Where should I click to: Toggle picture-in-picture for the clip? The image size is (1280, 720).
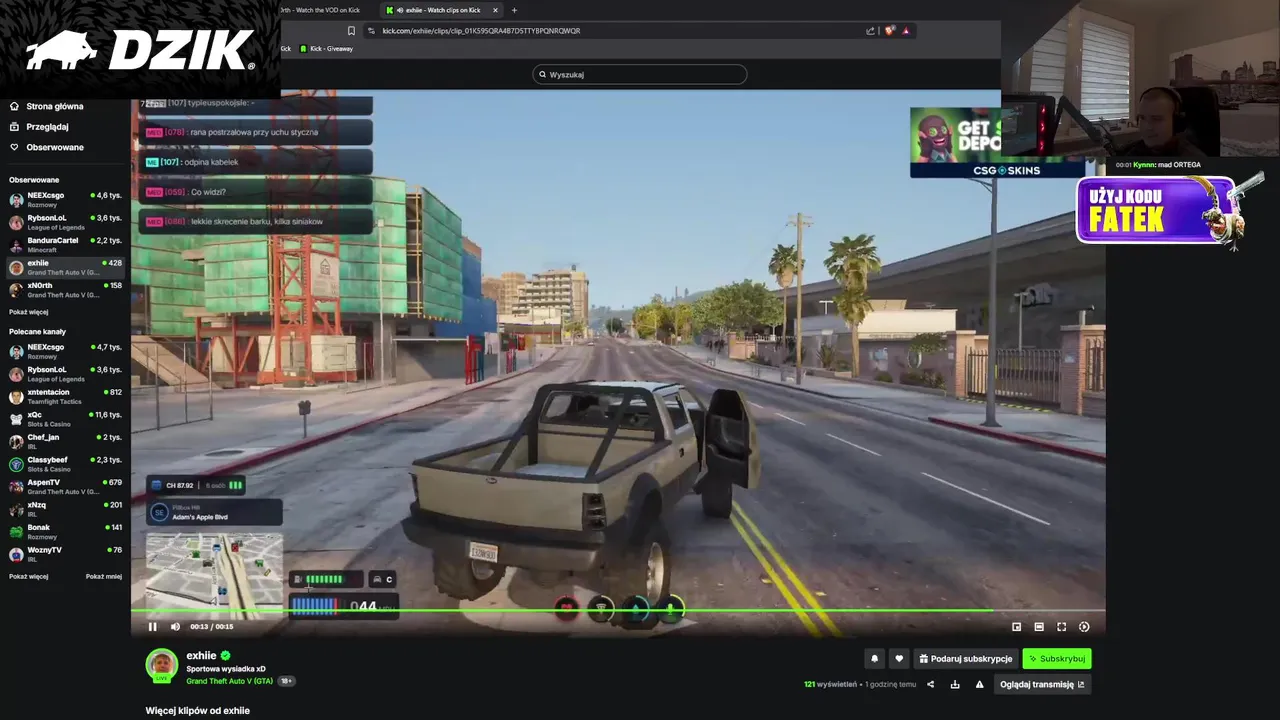coord(1017,627)
